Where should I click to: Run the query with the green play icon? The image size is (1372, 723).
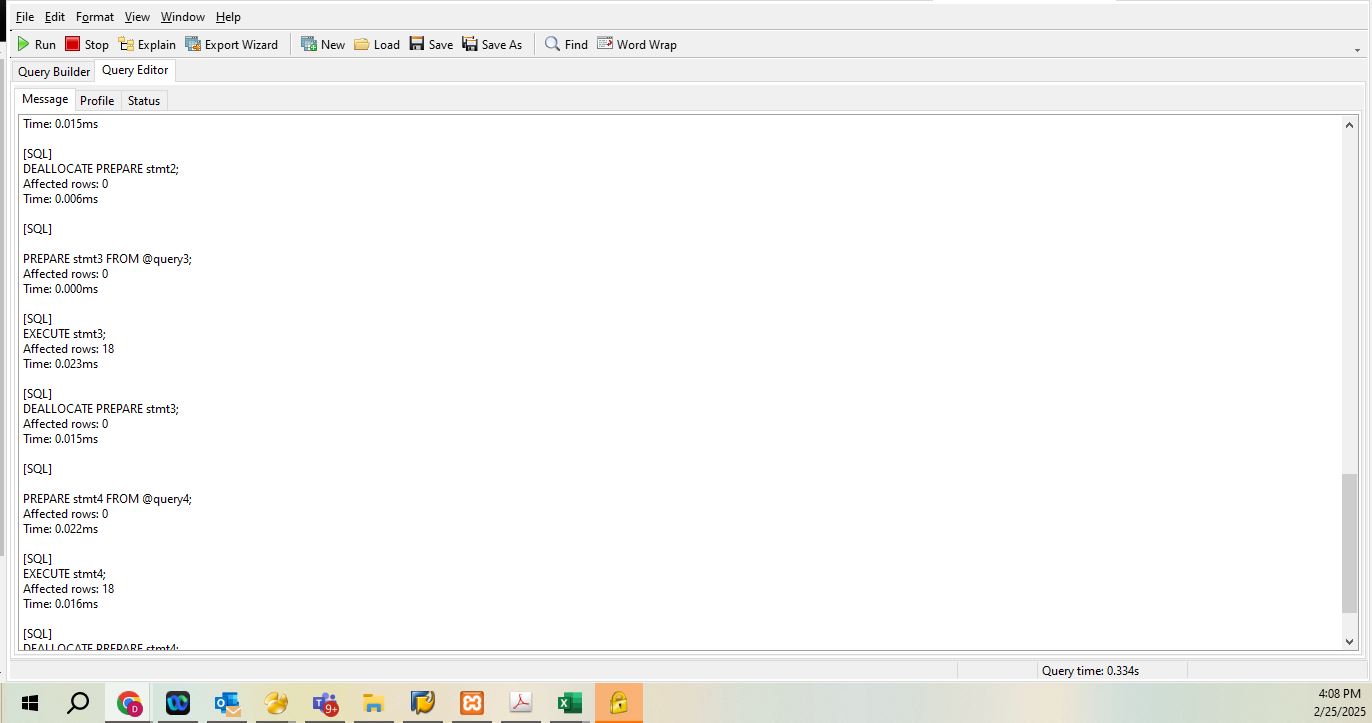pyautogui.click(x=36, y=44)
